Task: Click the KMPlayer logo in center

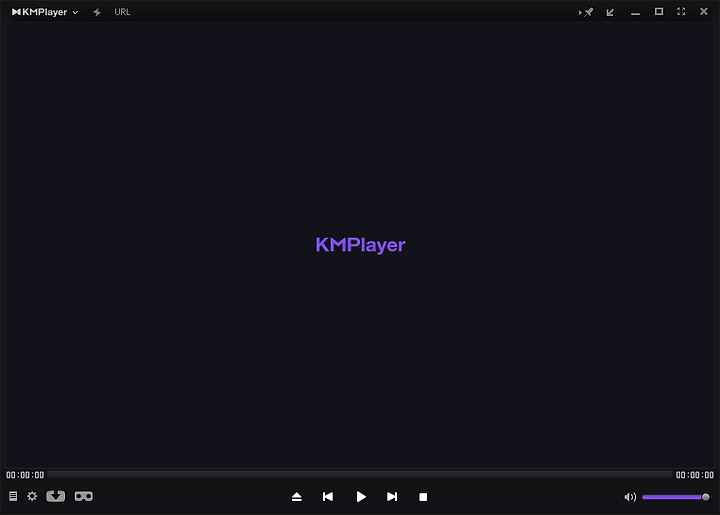Action: pyautogui.click(x=360, y=245)
